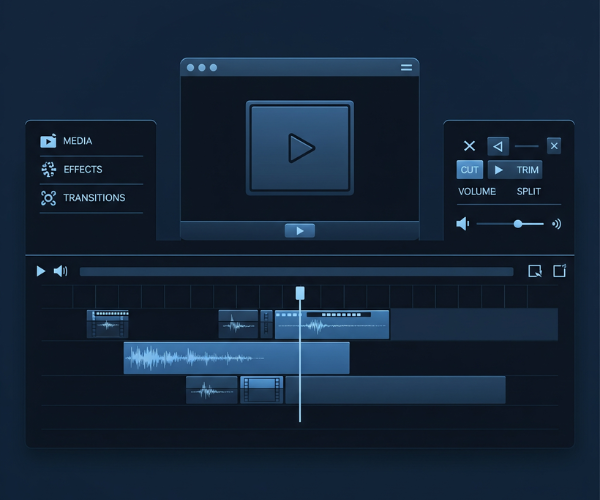This screenshot has width=600, height=500.
Task: Click the first window dot in preview title bar
Action: click(x=190, y=68)
